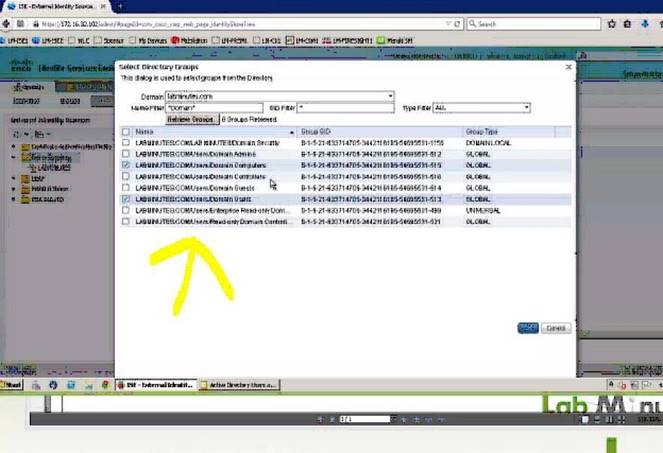This screenshot has height=453, width=663.
Task: Expand the Certificate Authentication Profile tree node
Action: pos(14,146)
